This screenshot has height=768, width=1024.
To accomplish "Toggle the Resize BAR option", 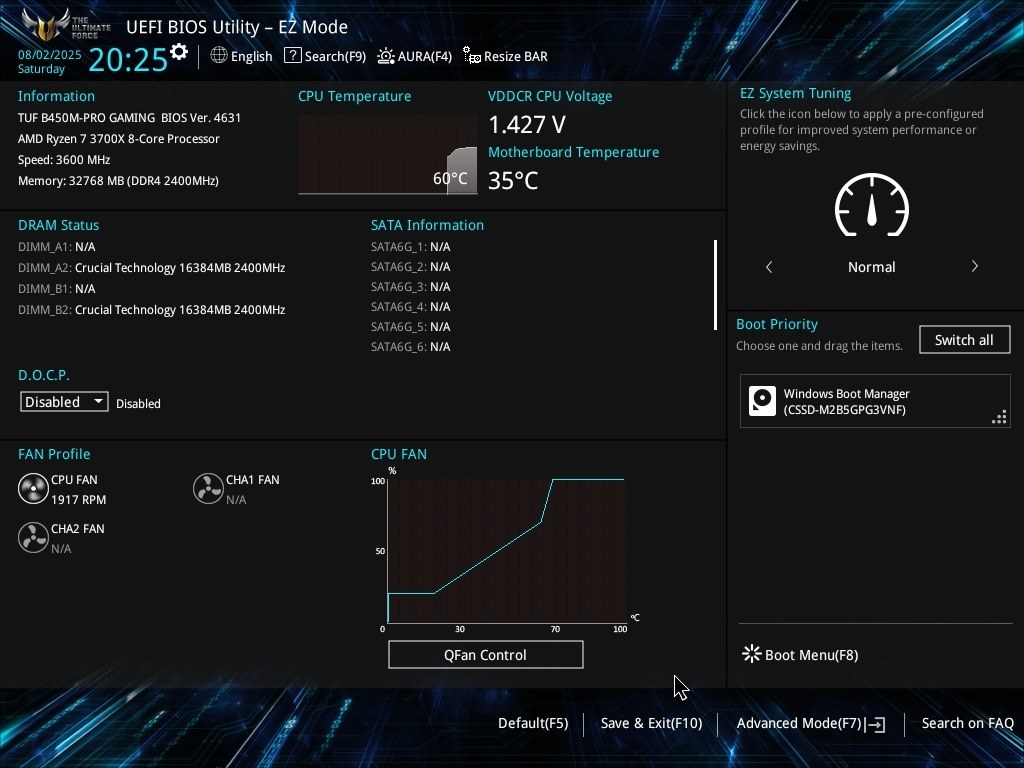I will click(505, 56).
